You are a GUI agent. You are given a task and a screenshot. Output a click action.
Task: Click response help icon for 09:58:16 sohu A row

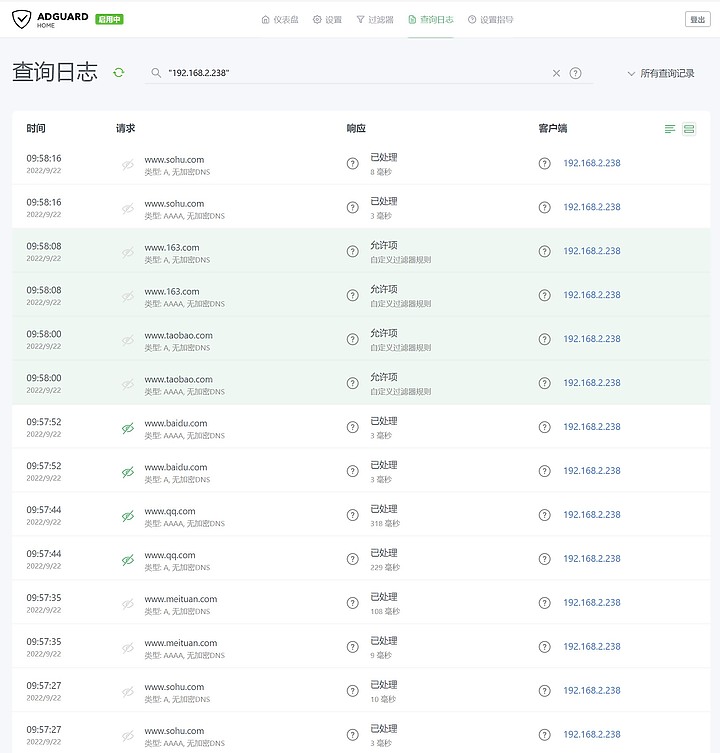[x=353, y=163]
